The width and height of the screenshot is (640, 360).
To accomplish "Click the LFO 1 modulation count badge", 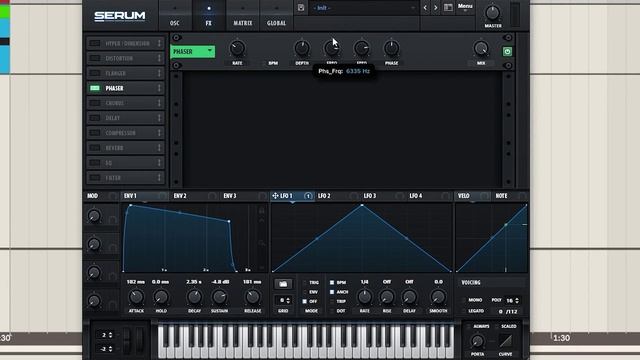I will click(x=308, y=196).
